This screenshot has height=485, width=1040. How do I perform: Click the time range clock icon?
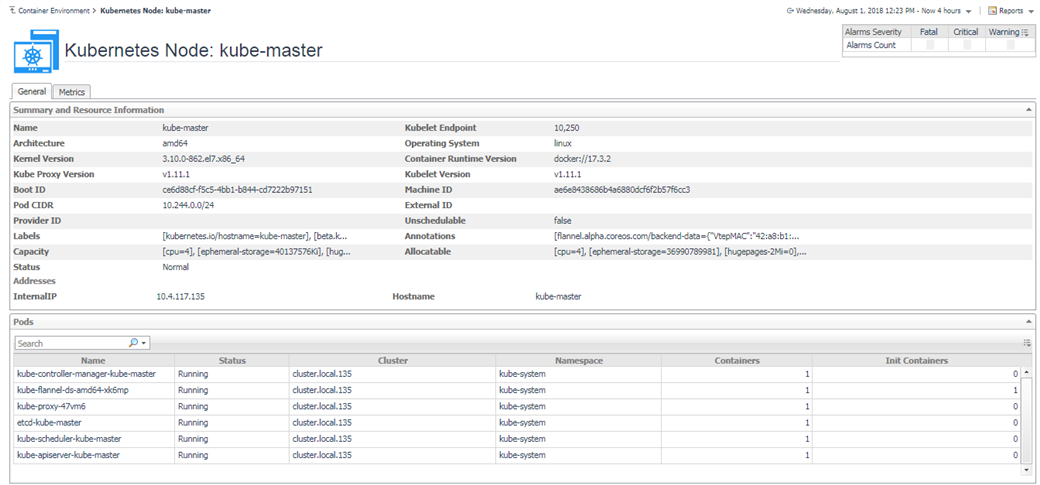[x=790, y=11]
